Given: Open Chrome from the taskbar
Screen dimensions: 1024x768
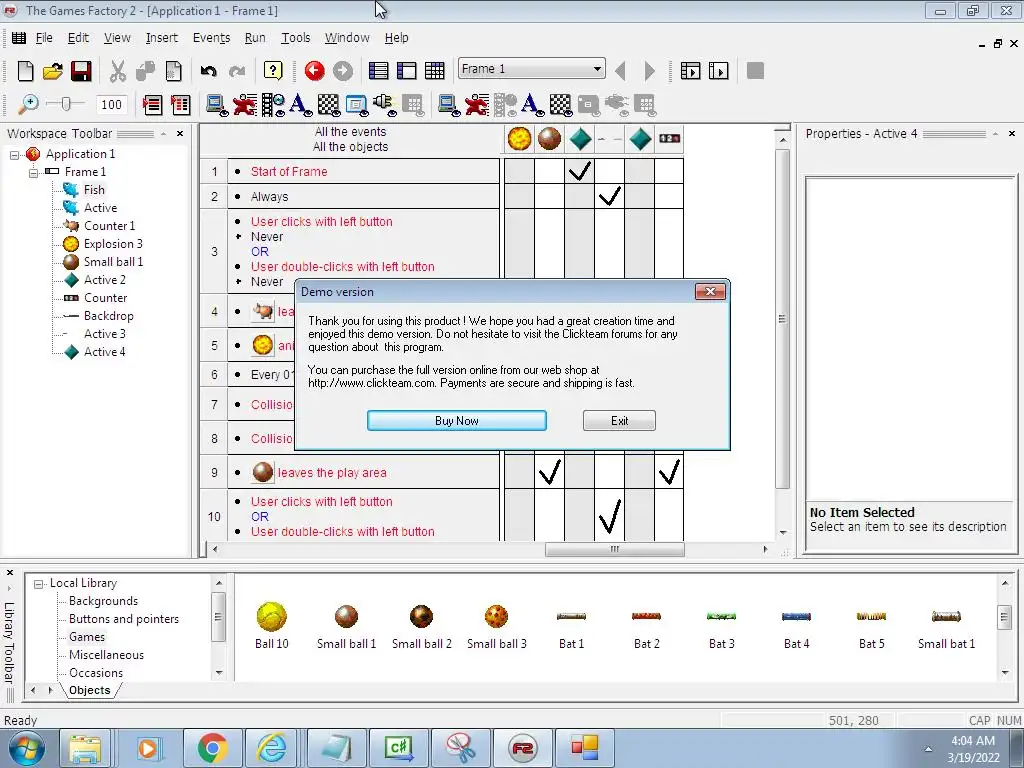Looking at the screenshot, I should (212, 748).
